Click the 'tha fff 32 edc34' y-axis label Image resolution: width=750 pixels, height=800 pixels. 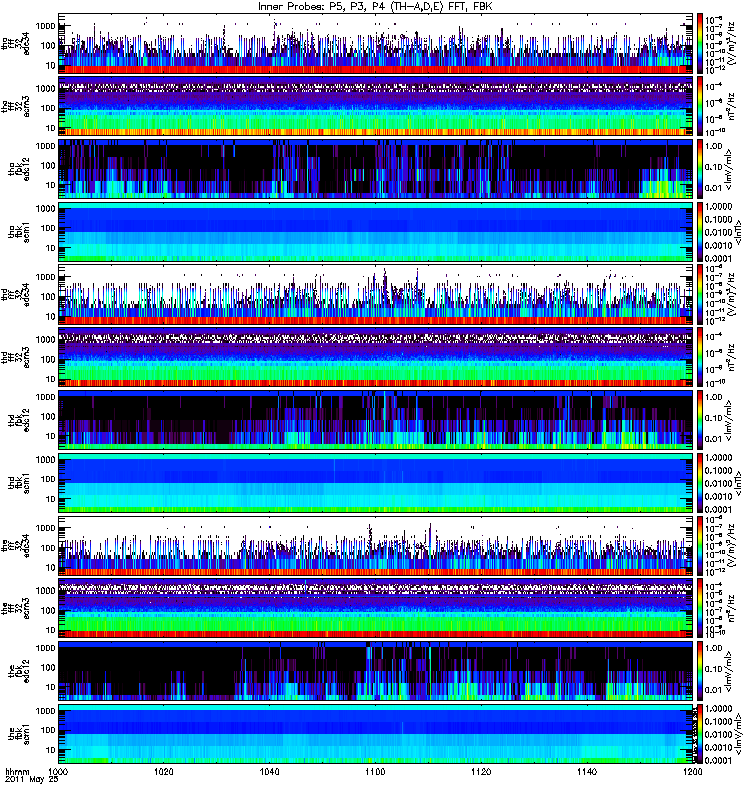point(15,43)
